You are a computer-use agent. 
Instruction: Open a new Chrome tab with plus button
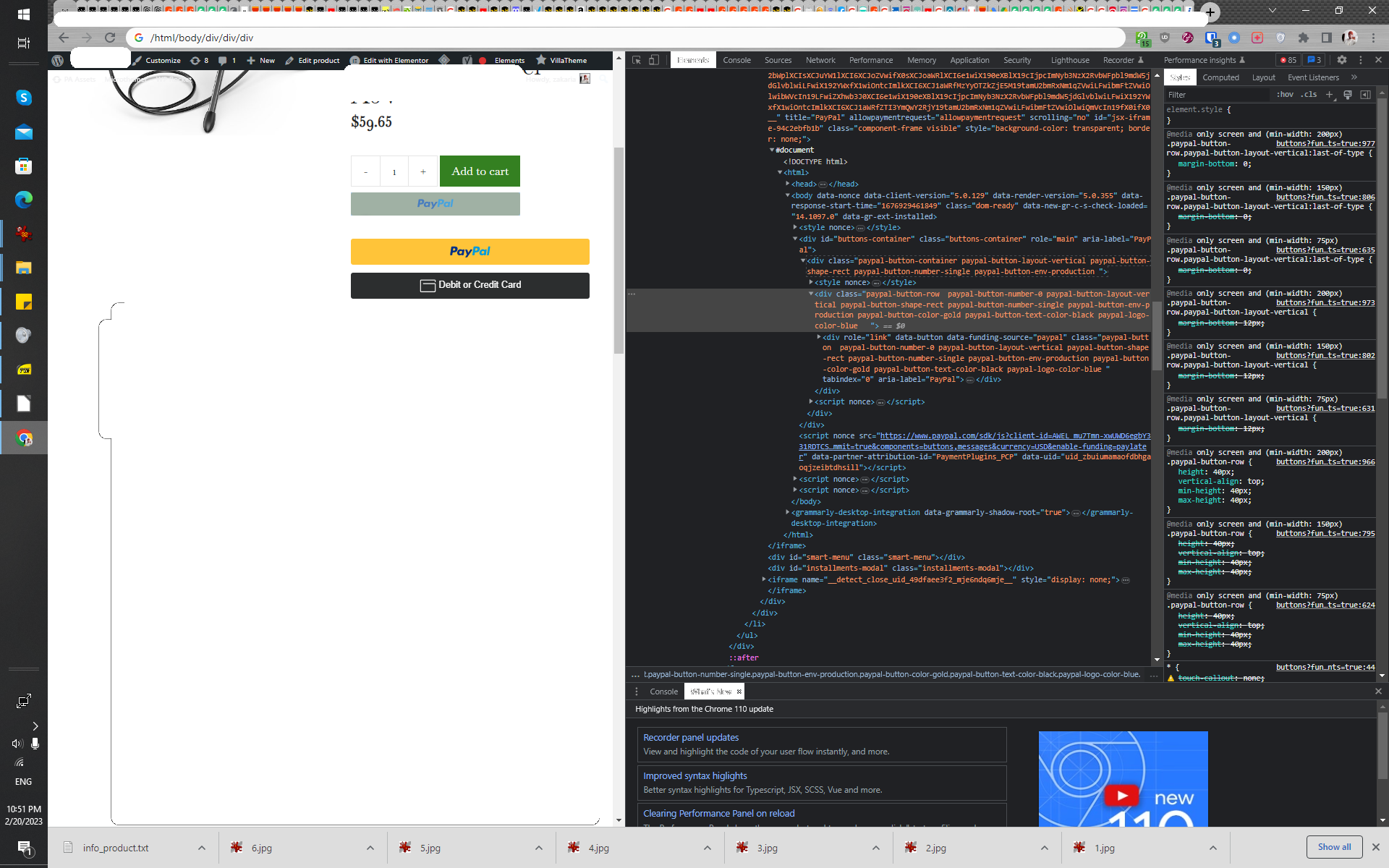(1210, 12)
